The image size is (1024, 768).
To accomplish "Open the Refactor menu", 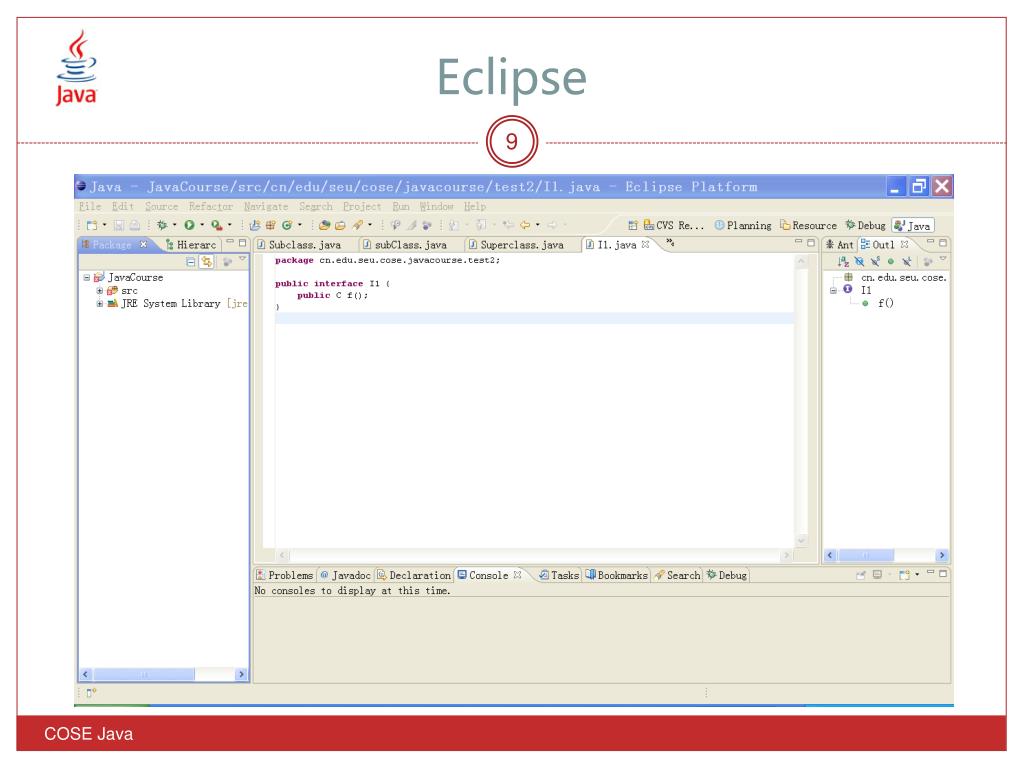I will pos(210,206).
